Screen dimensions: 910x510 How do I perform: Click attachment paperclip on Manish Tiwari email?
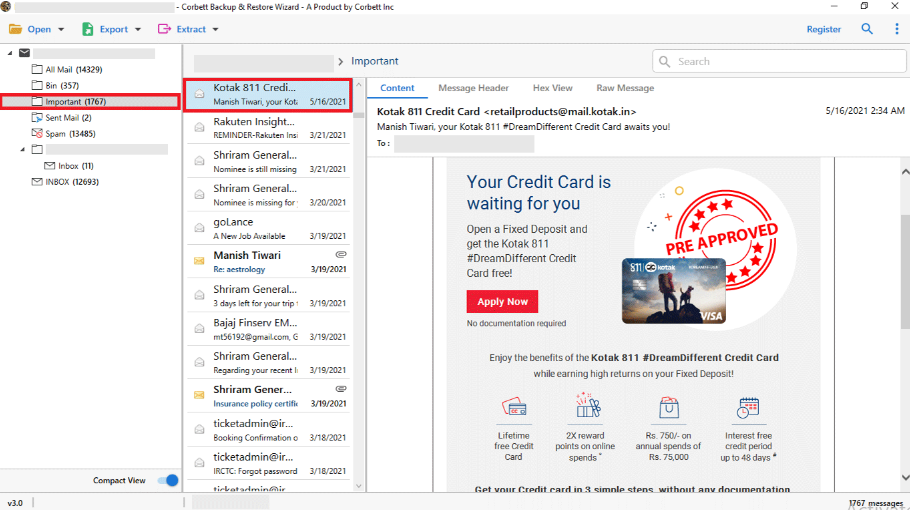click(x=341, y=255)
